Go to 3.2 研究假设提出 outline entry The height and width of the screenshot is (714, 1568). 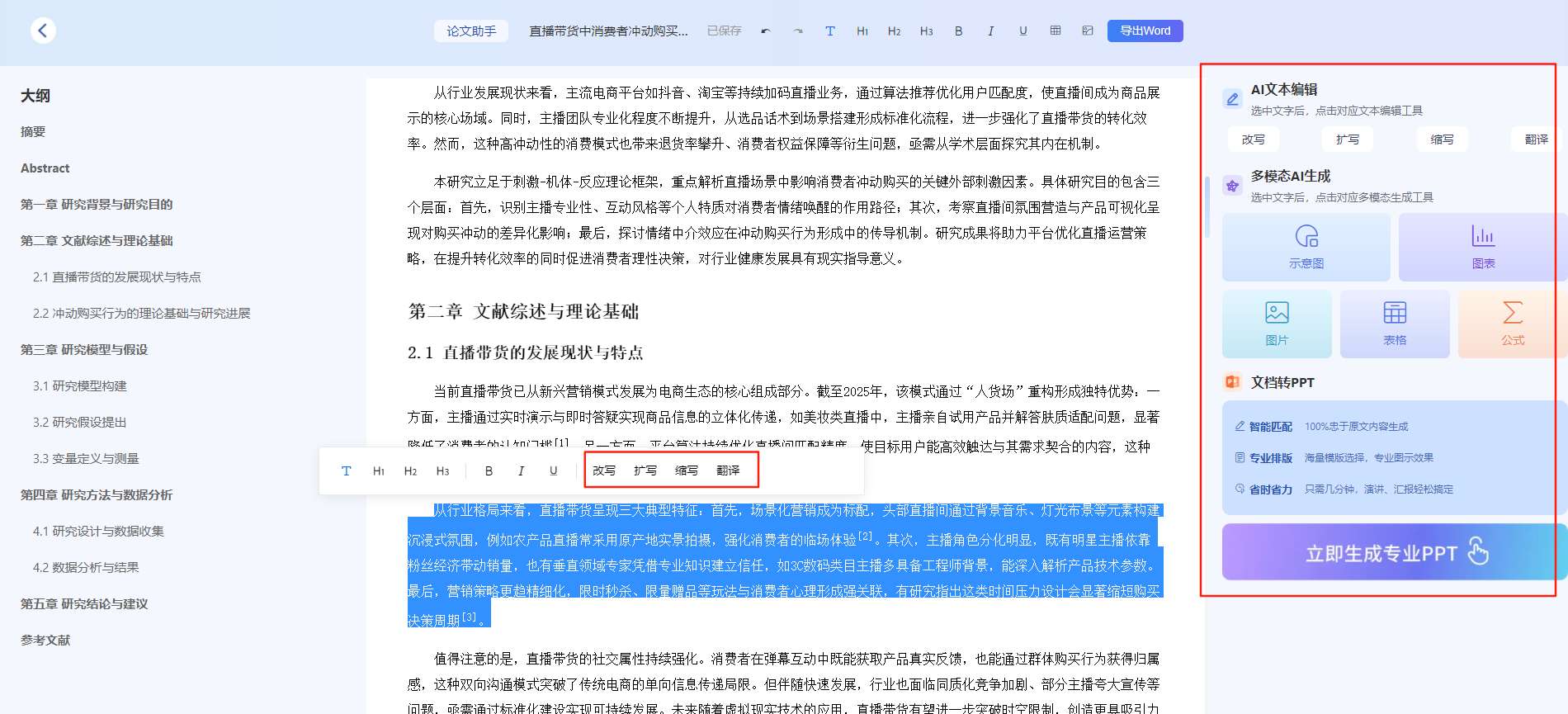[x=80, y=422]
